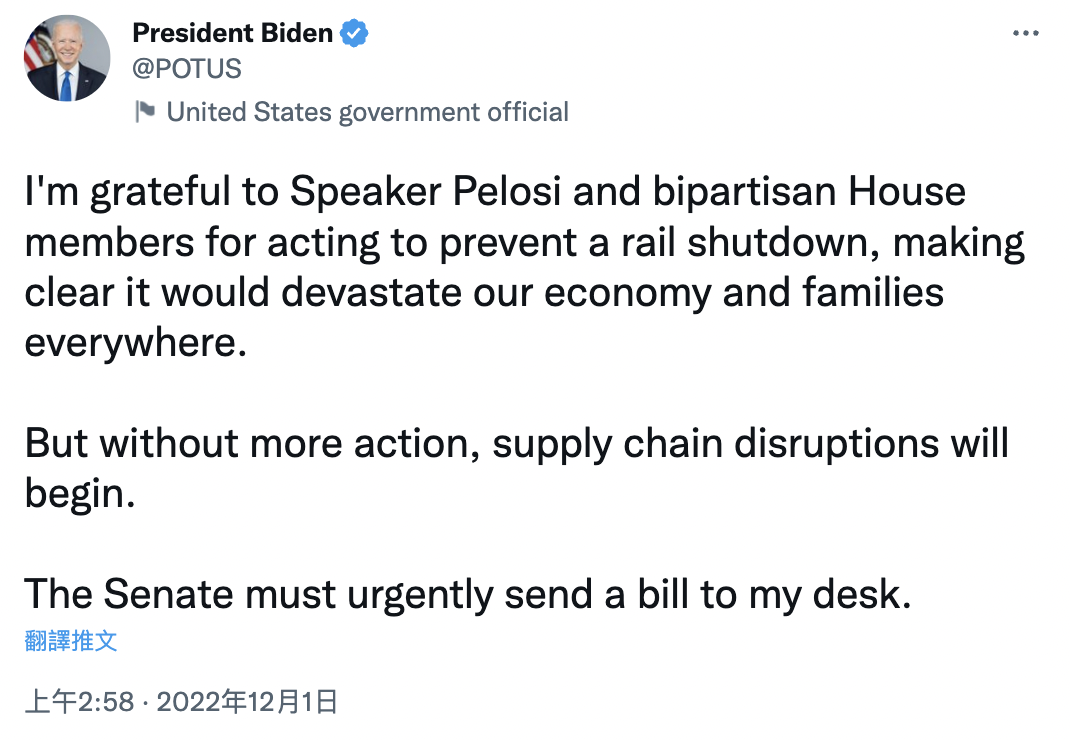
Task: Click the 翻譯推文 translate tweet link
Action: (71, 641)
